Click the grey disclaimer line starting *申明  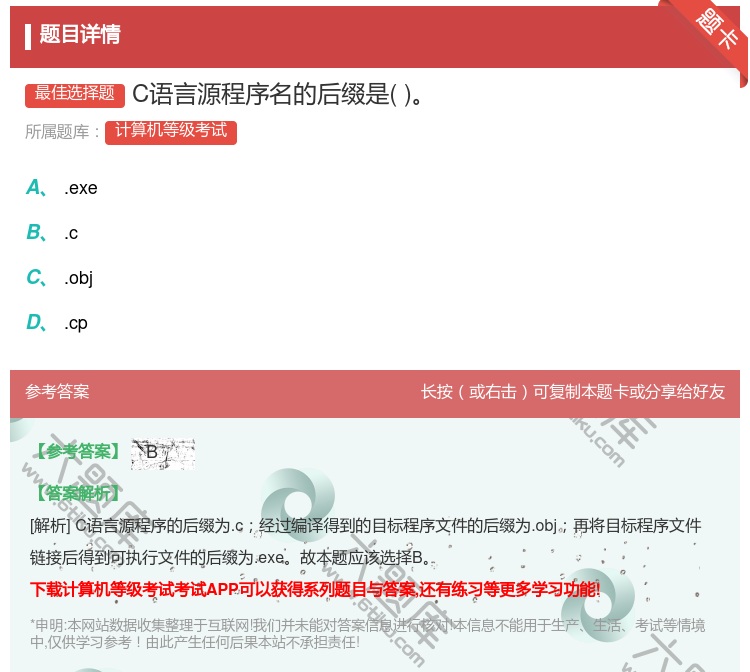point(367,625)
